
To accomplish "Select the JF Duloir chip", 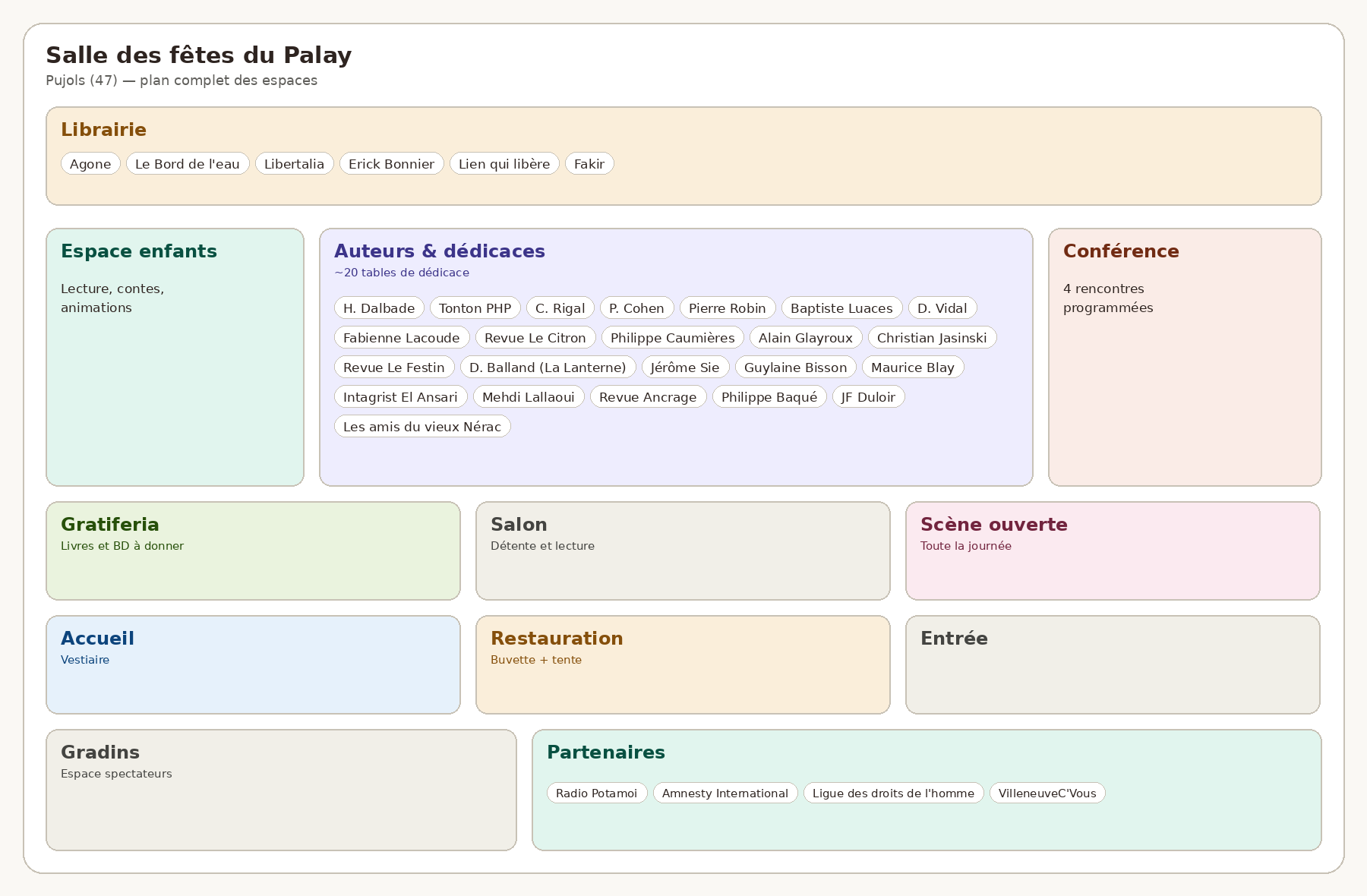I will (868, 397).
